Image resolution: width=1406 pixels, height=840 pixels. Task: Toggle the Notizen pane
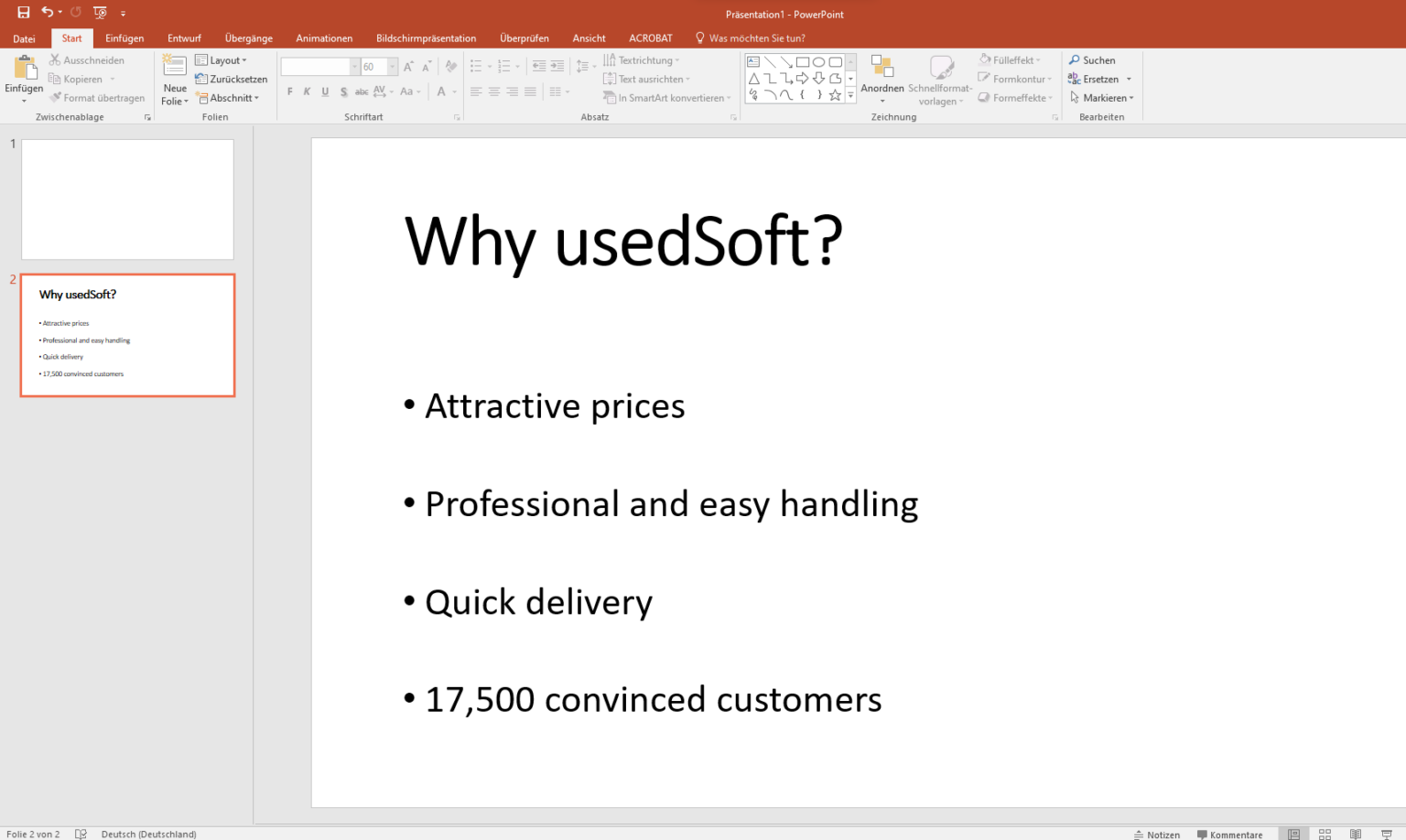tap(1157, 834)
